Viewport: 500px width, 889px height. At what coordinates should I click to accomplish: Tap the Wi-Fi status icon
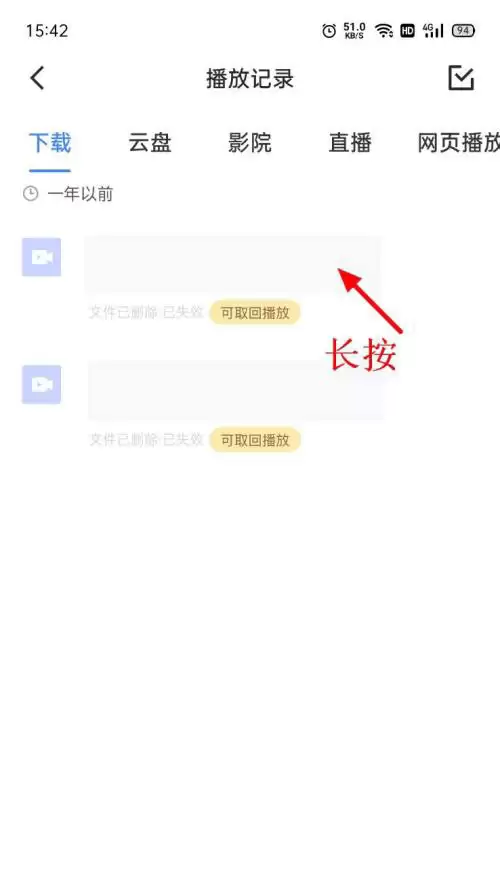pyautogui.click(x=384, y=31)
